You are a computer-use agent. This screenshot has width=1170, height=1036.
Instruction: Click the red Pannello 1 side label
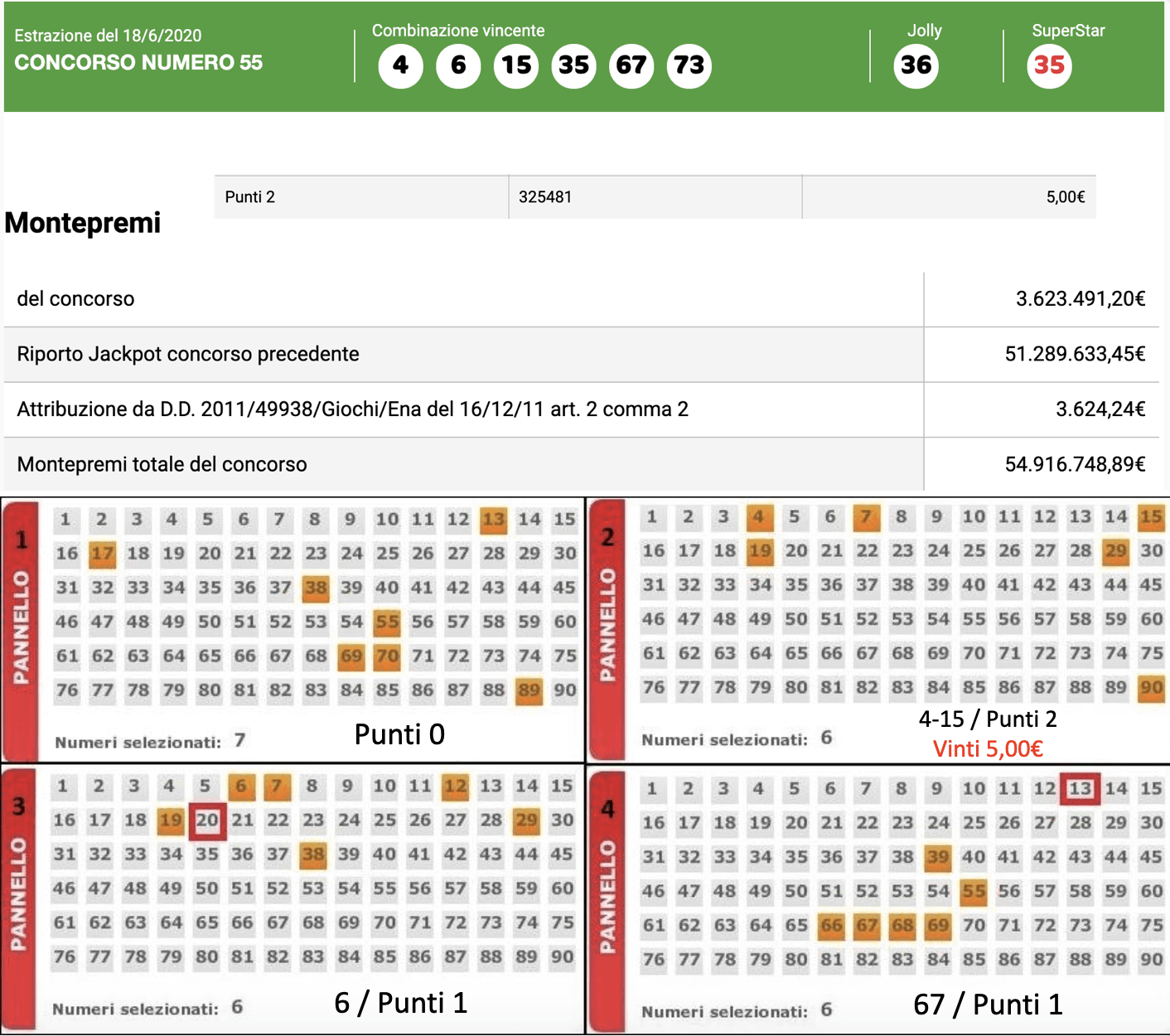[21, 628]
